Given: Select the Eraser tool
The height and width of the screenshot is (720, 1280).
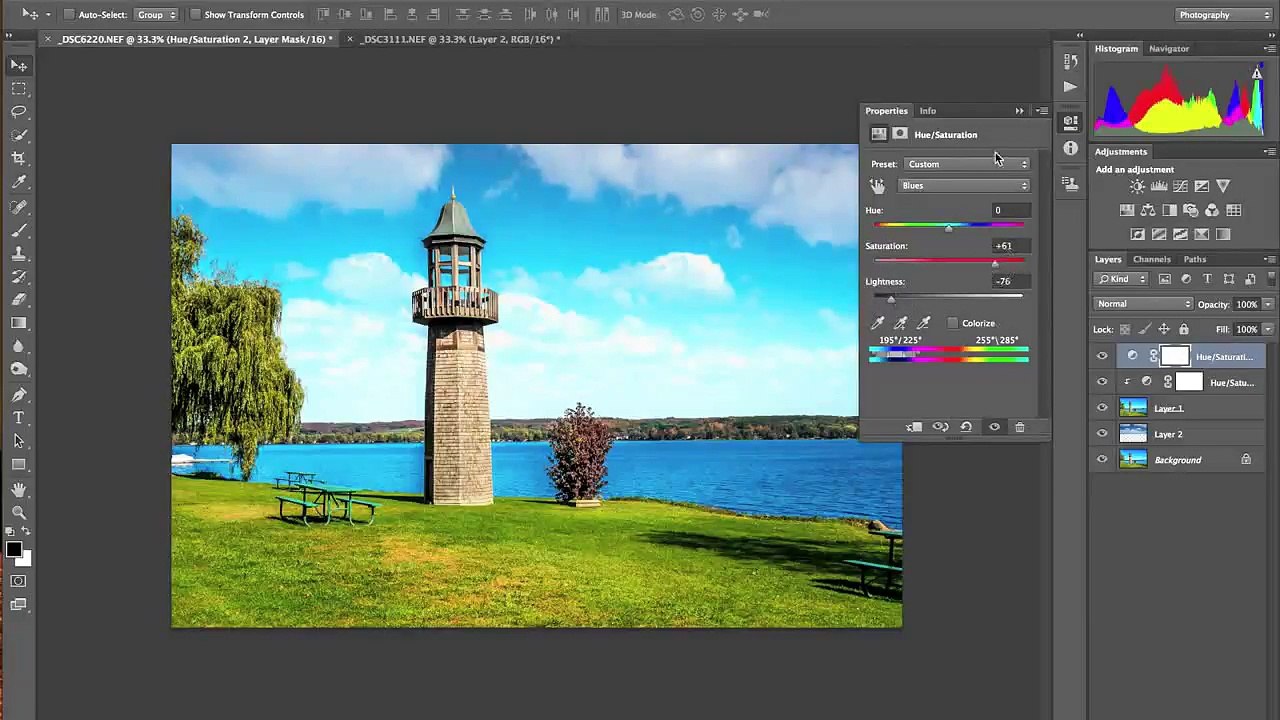Looking at the screenshot, I should click(x=19, y=299).
